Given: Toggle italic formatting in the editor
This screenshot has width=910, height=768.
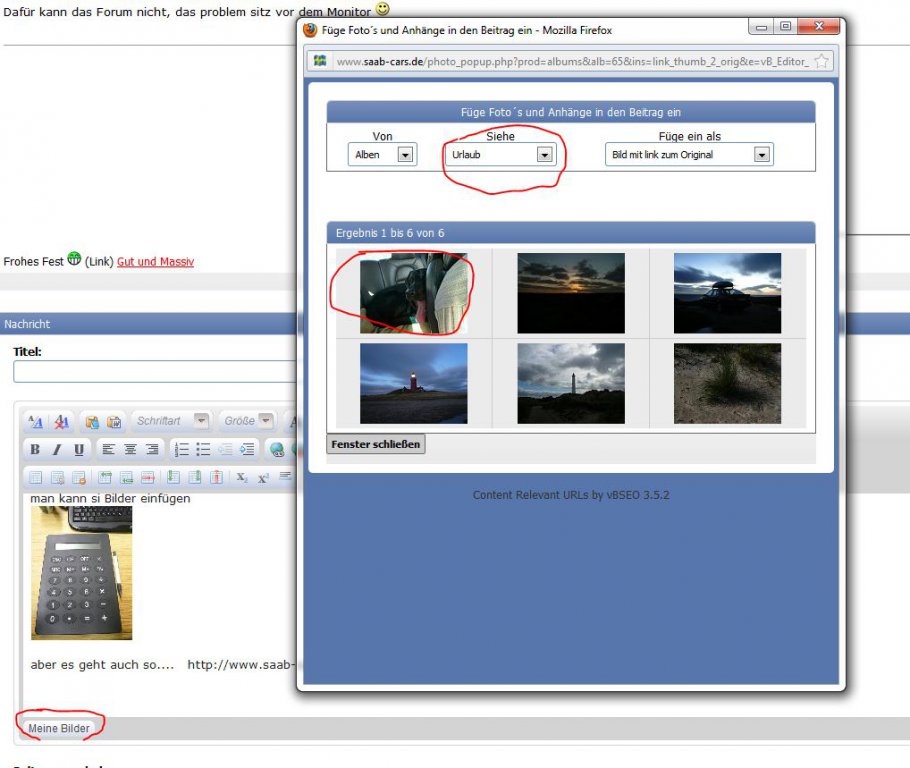Looking at the screenshot, I should 57,449.
